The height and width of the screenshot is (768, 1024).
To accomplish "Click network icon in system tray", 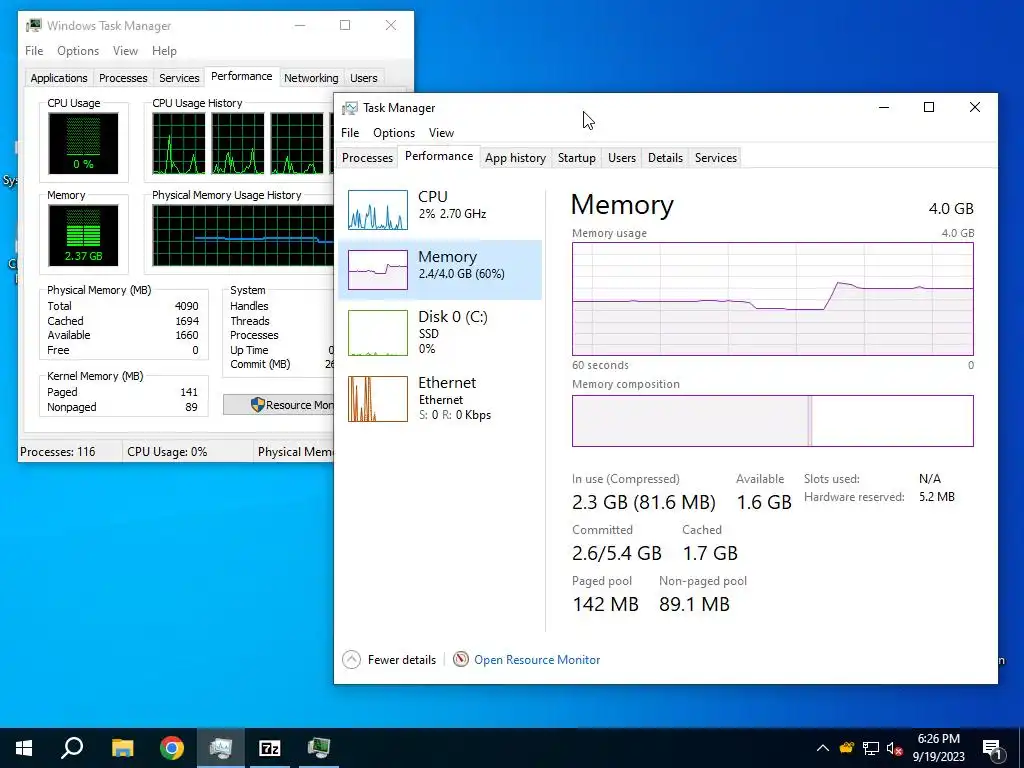I will click(x=871, y=748).
